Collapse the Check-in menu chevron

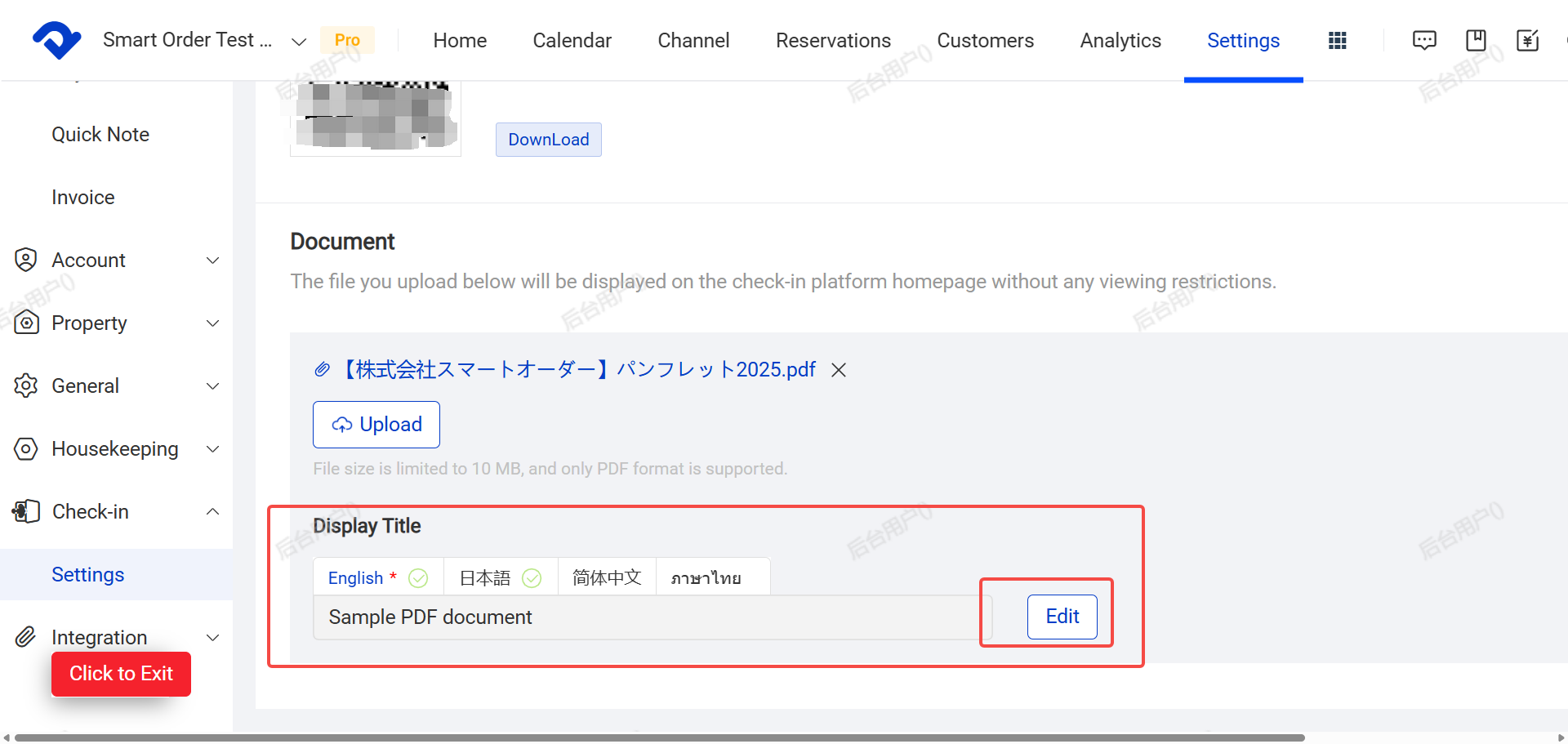pos(213,512)
